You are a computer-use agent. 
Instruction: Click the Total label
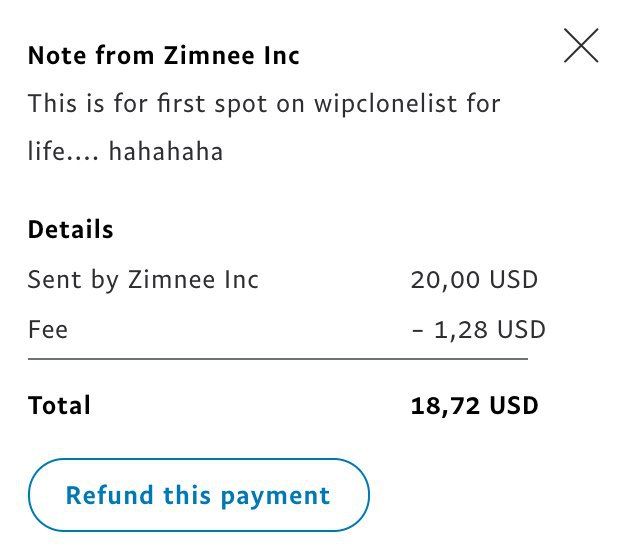pyautogui.click(x=59, y=405)
